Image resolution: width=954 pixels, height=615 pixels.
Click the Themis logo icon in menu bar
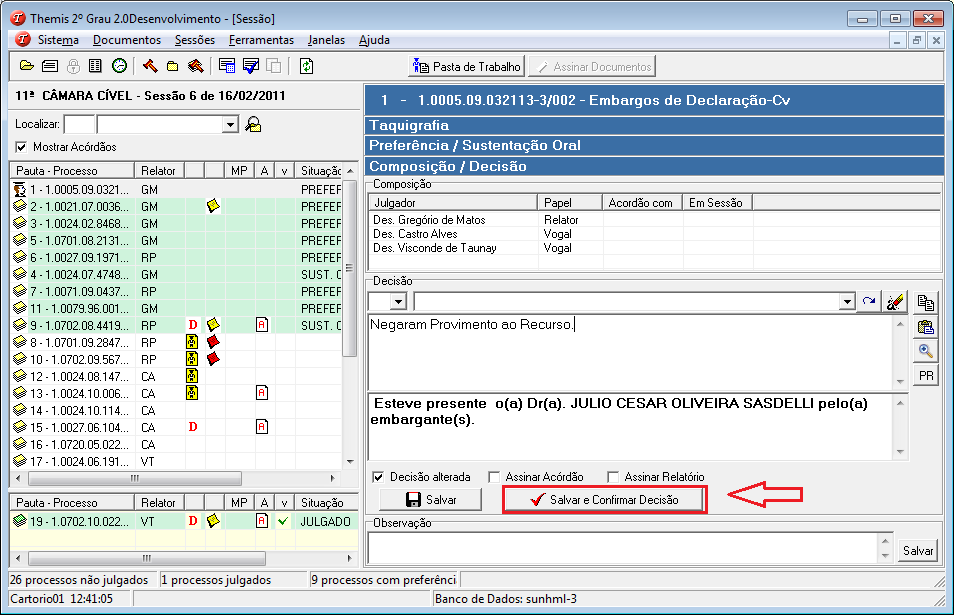tap(23, 40)
